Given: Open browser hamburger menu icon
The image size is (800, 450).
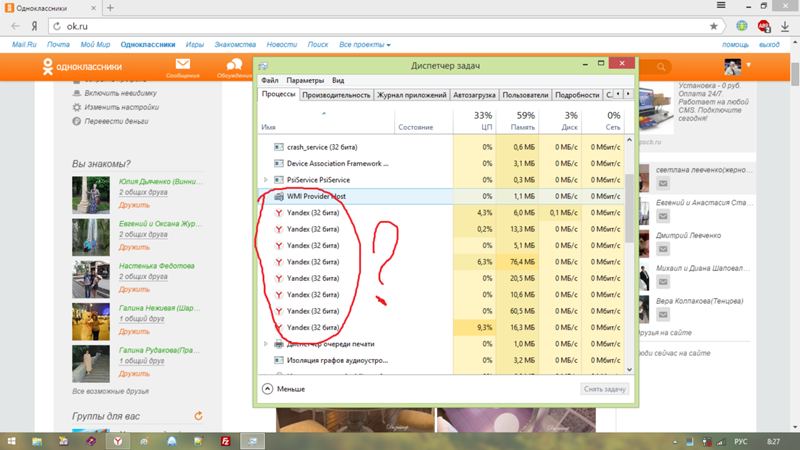Looking at the screenshot, I should 721,6.
